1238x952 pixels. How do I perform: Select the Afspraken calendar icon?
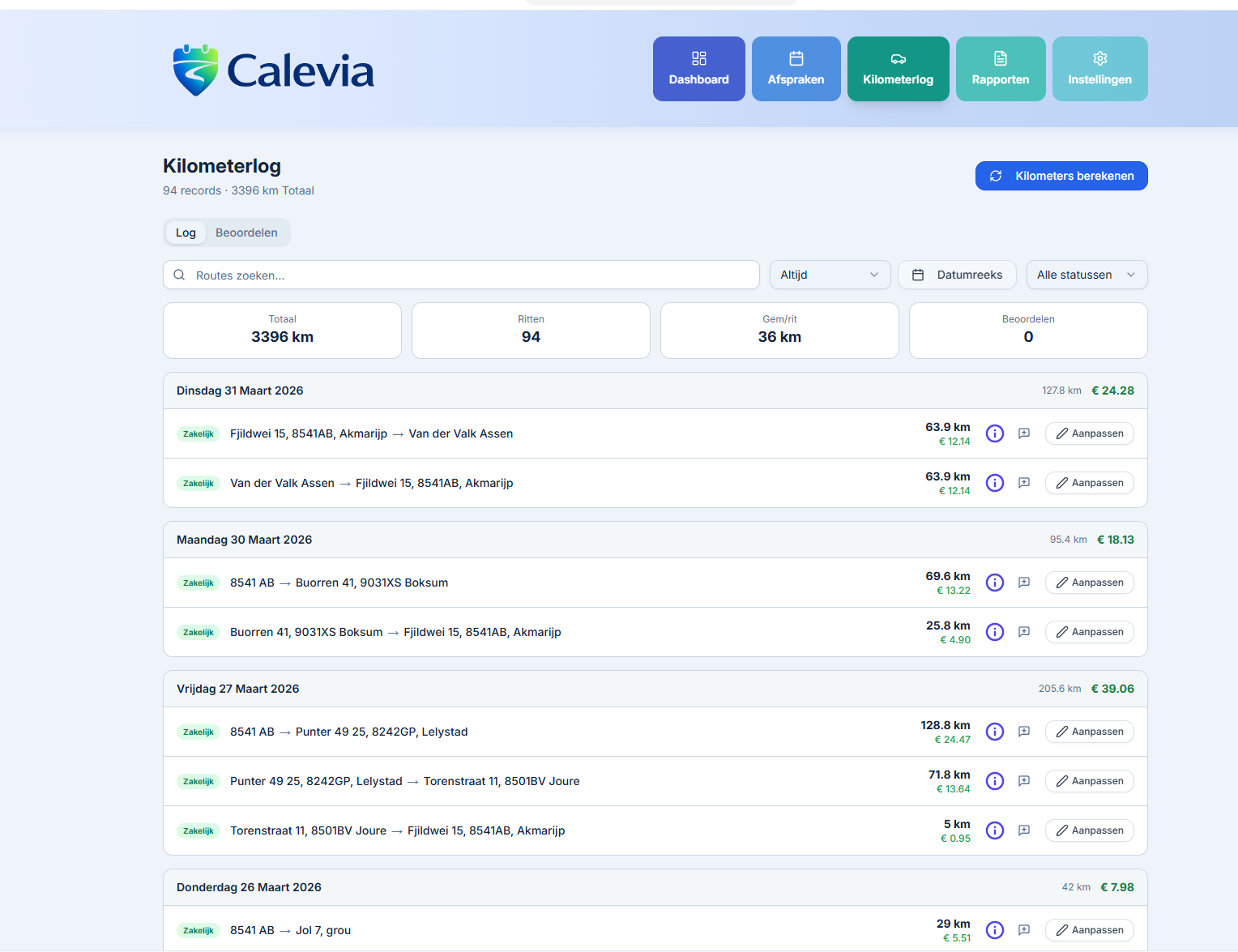coord(796,58)
